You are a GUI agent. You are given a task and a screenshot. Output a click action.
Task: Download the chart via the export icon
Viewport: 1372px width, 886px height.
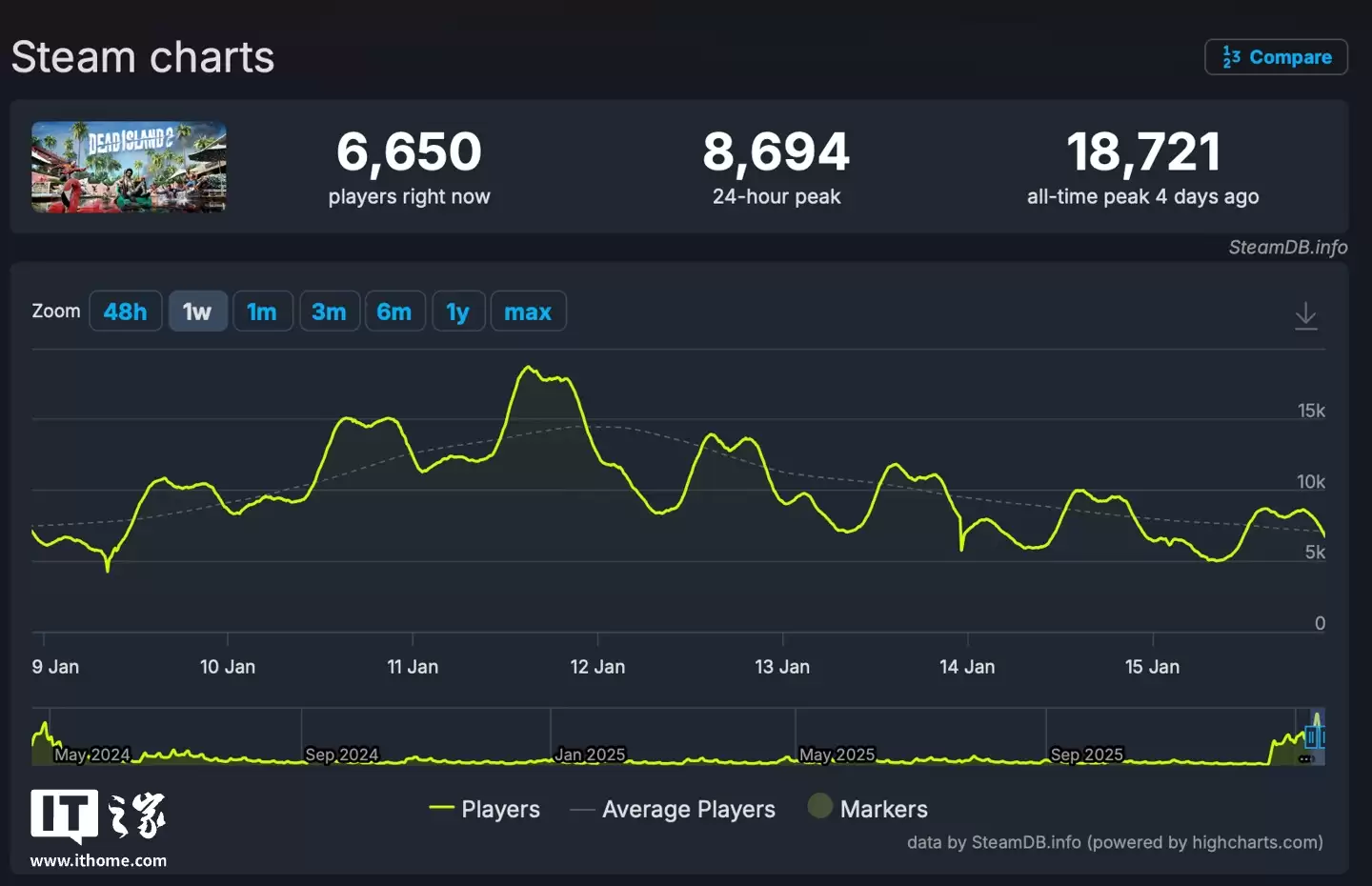(x=1306, y=315)
